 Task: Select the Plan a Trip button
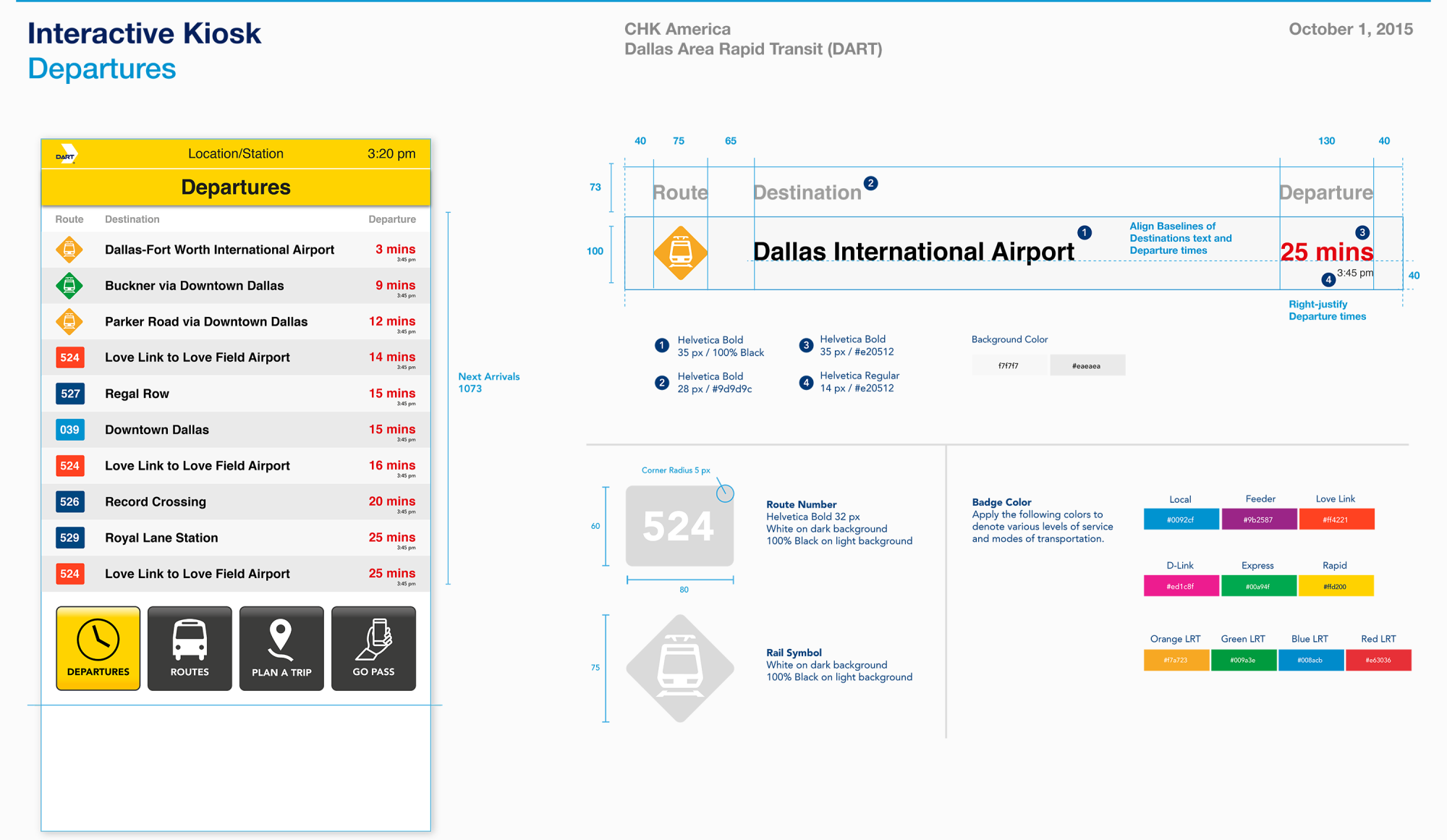[281, 648]
